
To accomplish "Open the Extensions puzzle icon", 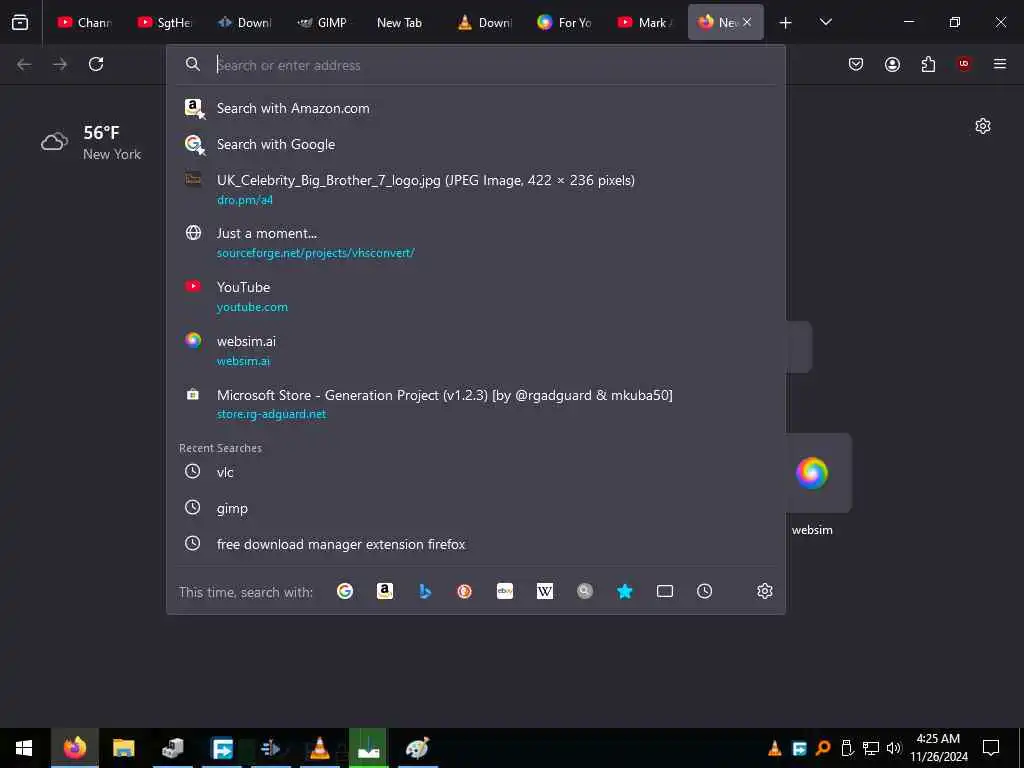I will click(928, 64).
